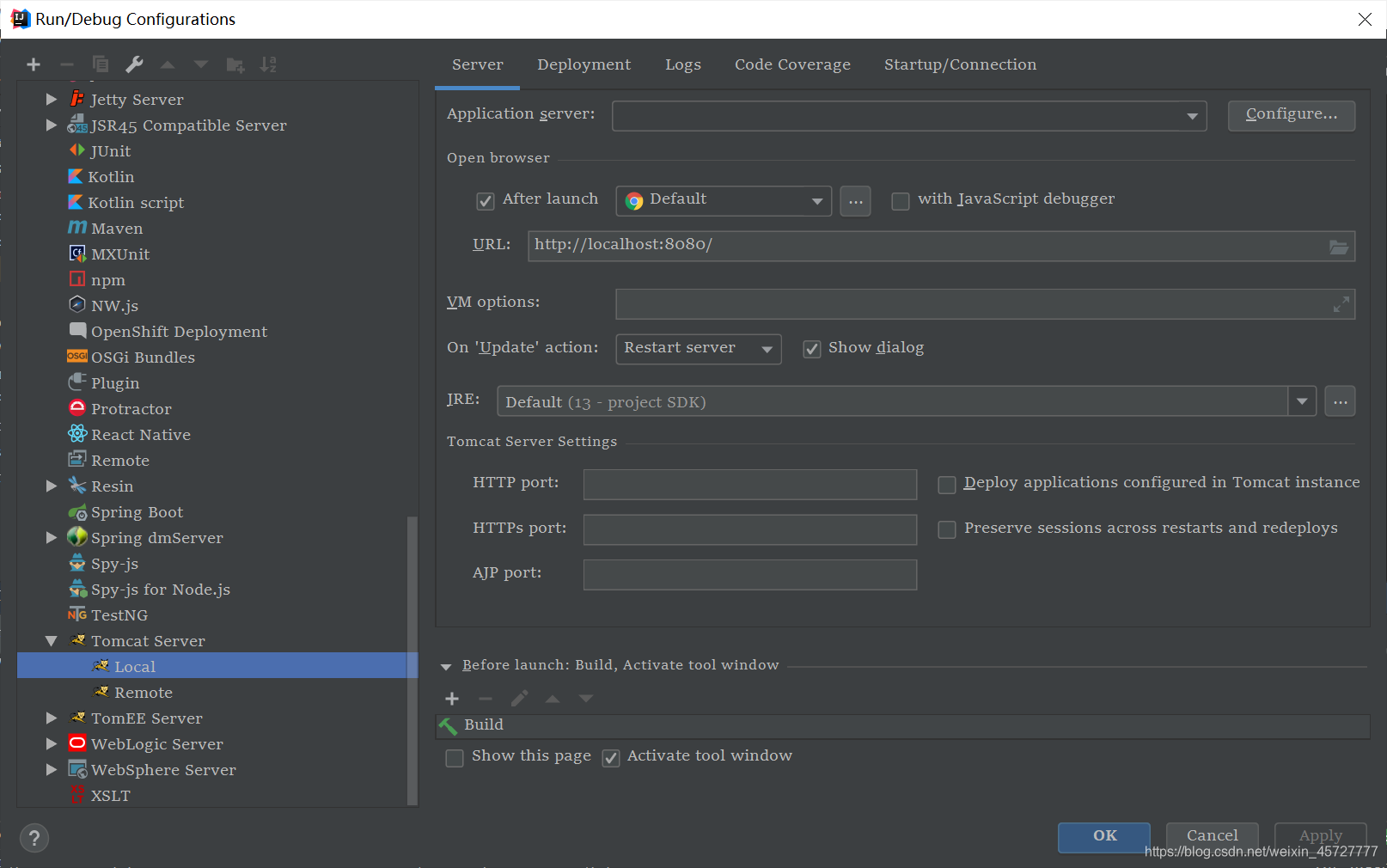Collapse the Tomcat Server tree node
This screenshot has height=868, width=1387.
tap(51, 640)
